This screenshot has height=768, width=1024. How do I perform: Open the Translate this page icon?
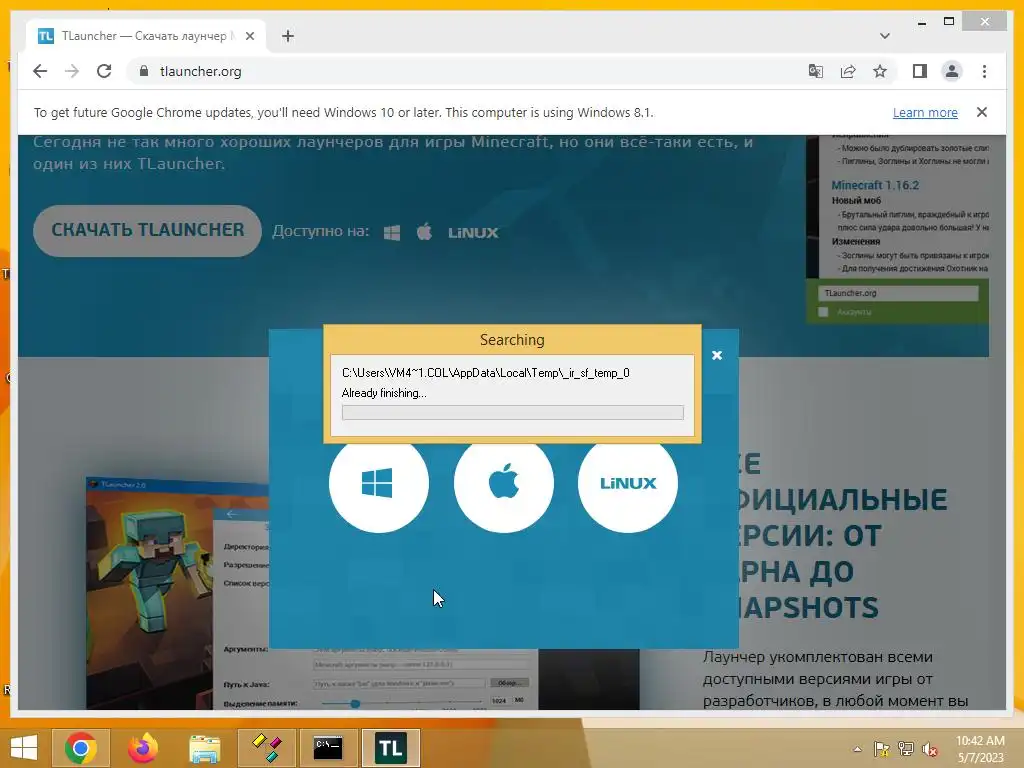click(816, 71)
